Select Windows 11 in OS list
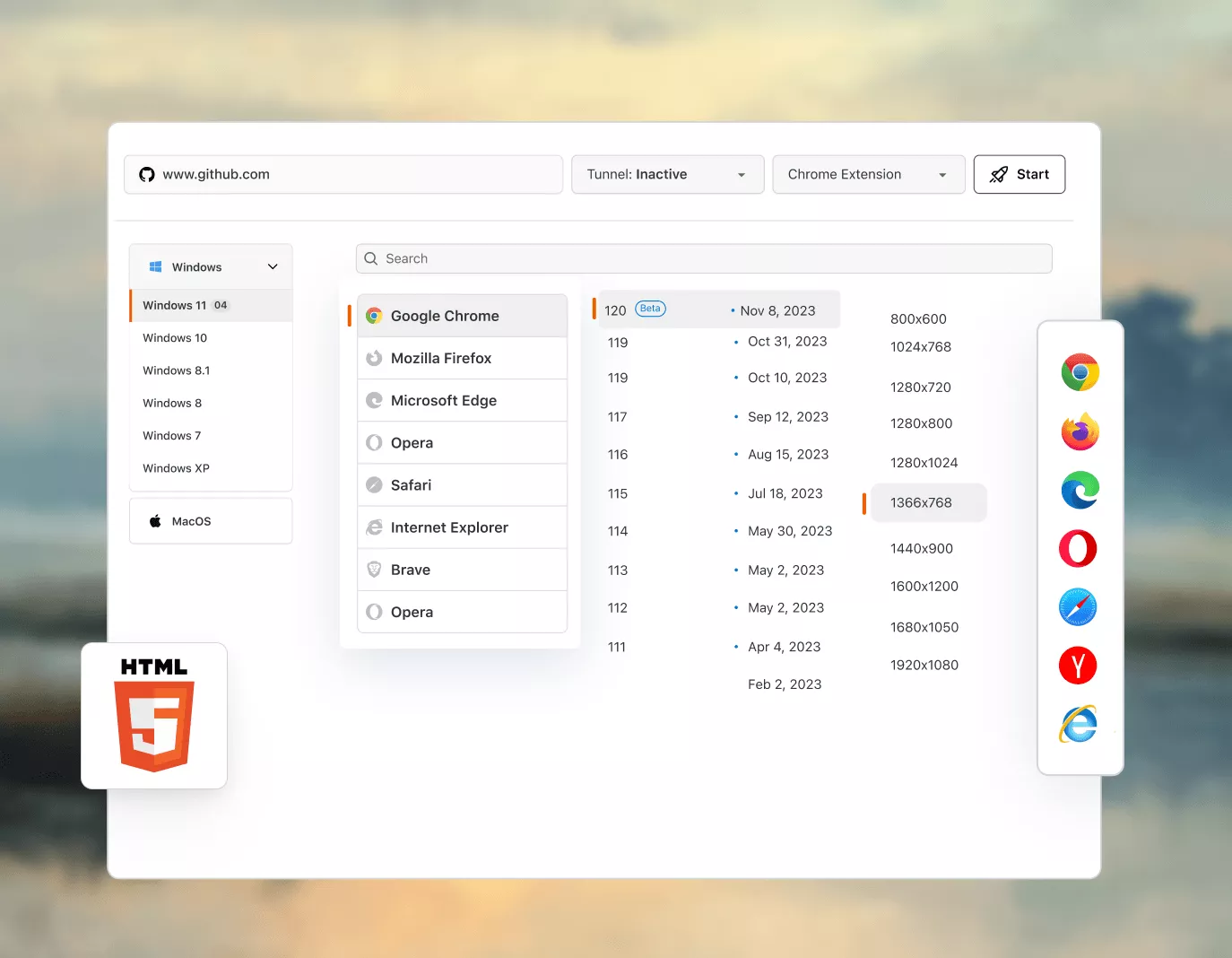This screenshot has height=958, width=1232. [211, 305]
